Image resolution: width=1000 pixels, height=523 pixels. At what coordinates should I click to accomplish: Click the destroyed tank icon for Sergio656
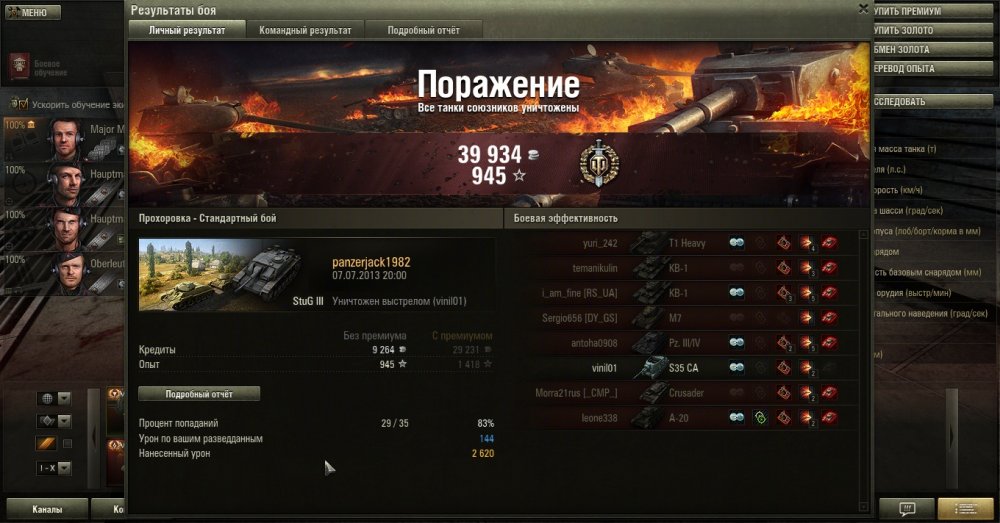click(829, 318)
